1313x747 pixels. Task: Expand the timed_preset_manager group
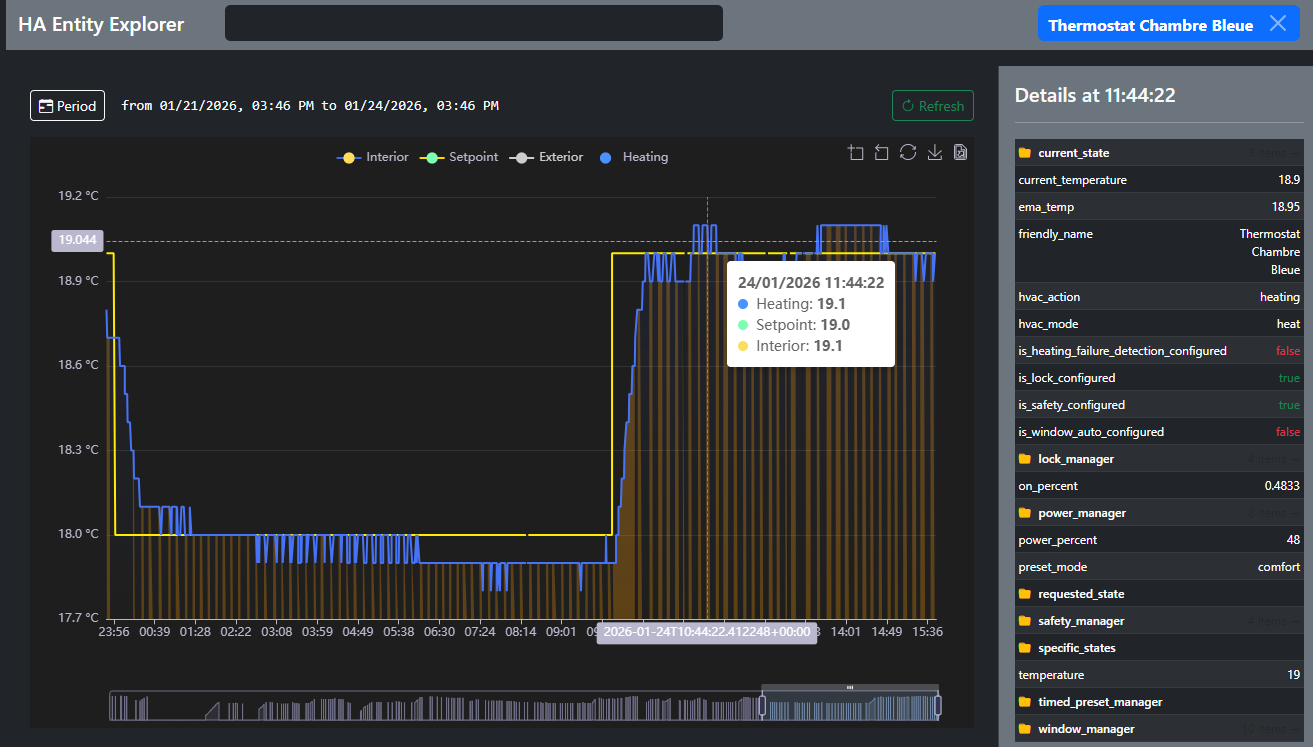[x=1100, y=702]
